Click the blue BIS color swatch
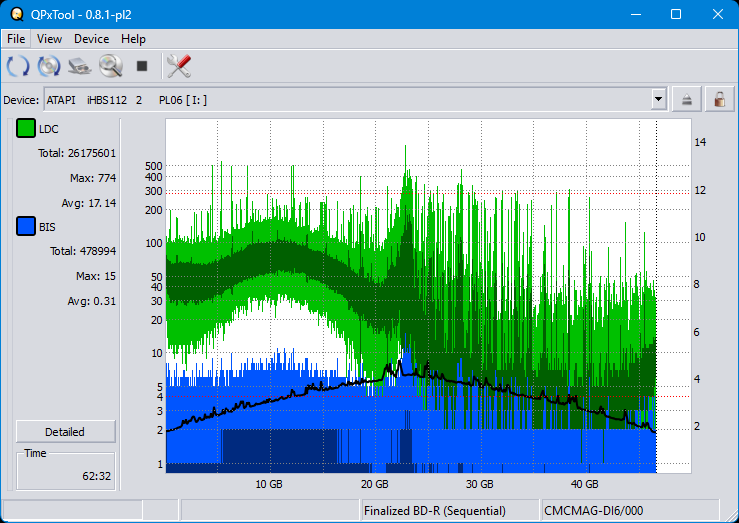739x523 pixels. (x=26, y=227)
